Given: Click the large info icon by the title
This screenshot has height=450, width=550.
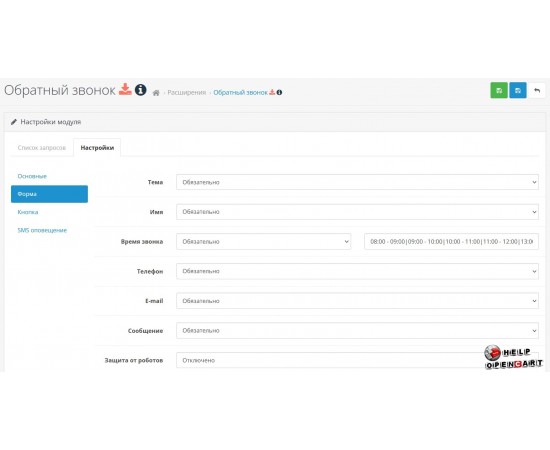Looking at the screenshot, I should tap(141, 90).
